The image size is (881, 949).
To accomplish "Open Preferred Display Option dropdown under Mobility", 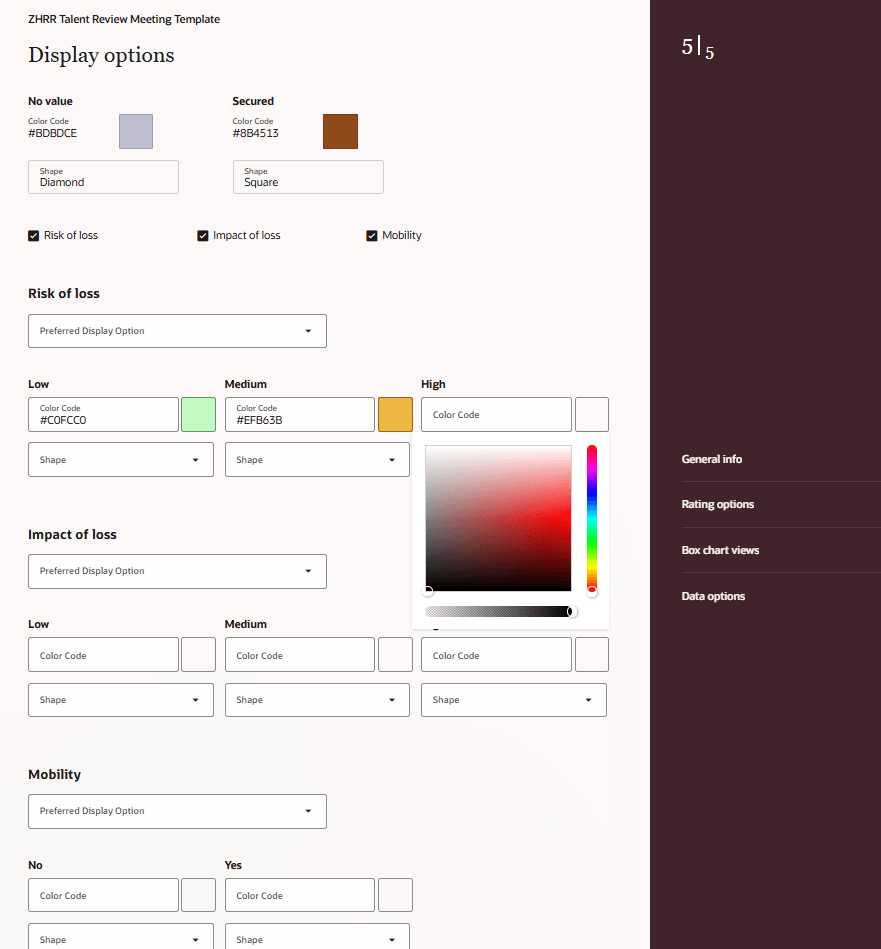I will 177,811.
